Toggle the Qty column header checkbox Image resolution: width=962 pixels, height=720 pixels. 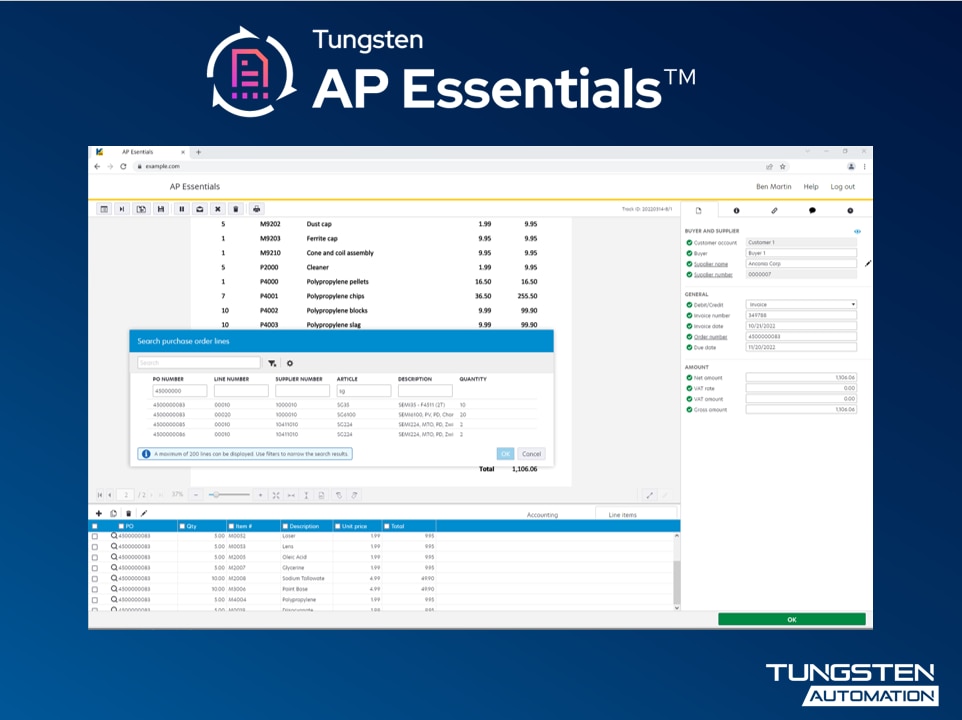tap(182, 526)
